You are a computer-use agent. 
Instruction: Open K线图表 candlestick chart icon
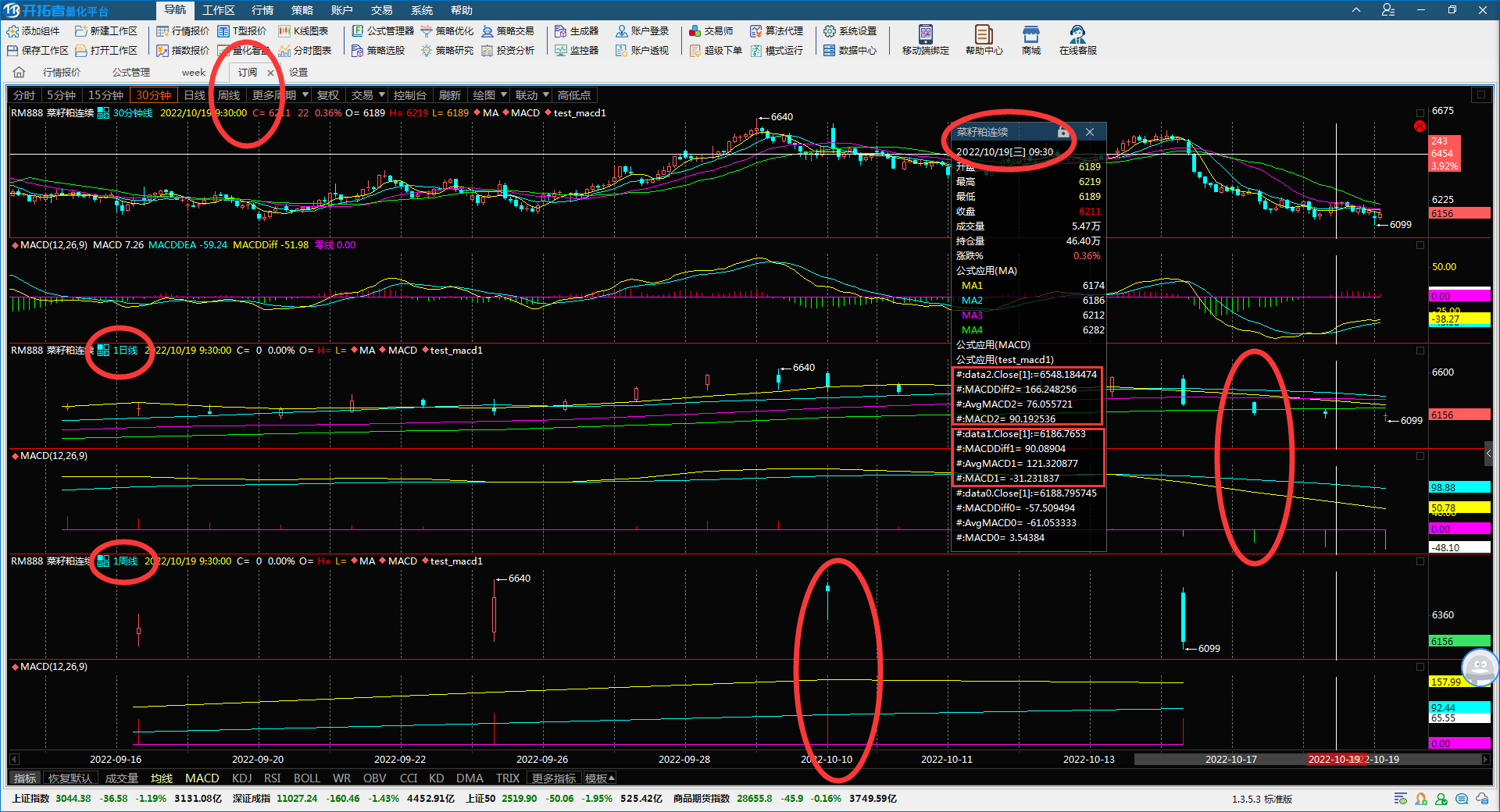284,31
